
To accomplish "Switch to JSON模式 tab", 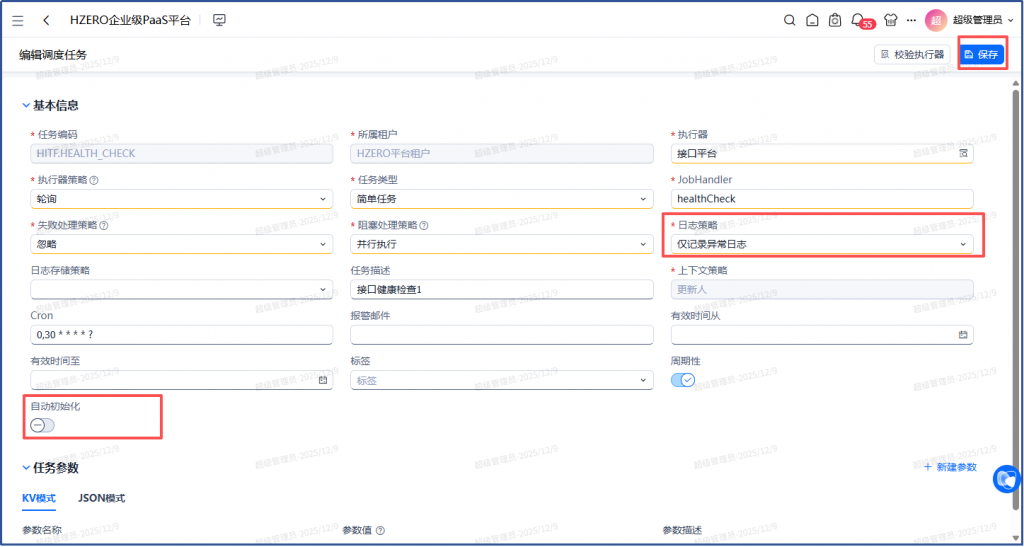I will pyautogui.click(x=101, y=498).
